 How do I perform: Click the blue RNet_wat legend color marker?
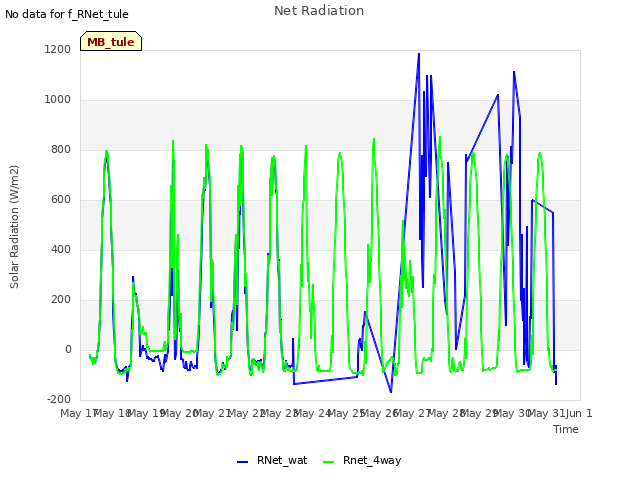click(242, 462)
